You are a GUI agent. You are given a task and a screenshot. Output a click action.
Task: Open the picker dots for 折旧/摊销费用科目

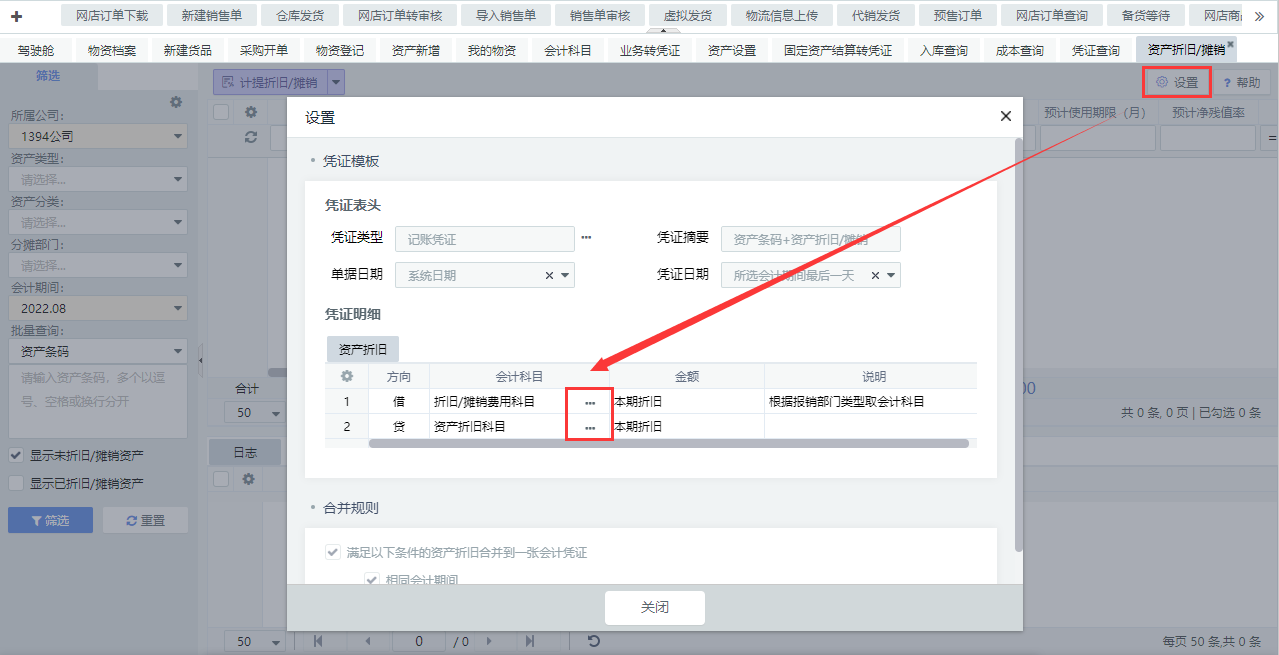point(590,402)
